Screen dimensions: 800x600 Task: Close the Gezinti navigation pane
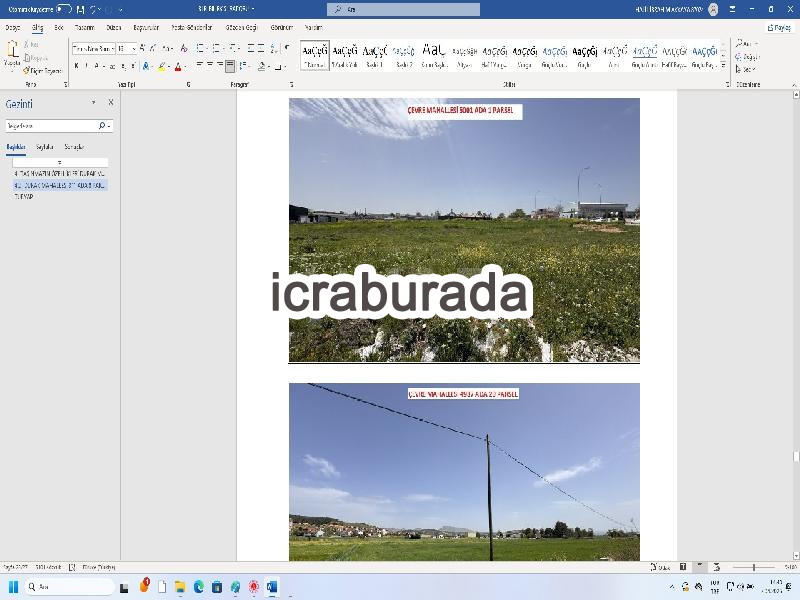111,103
